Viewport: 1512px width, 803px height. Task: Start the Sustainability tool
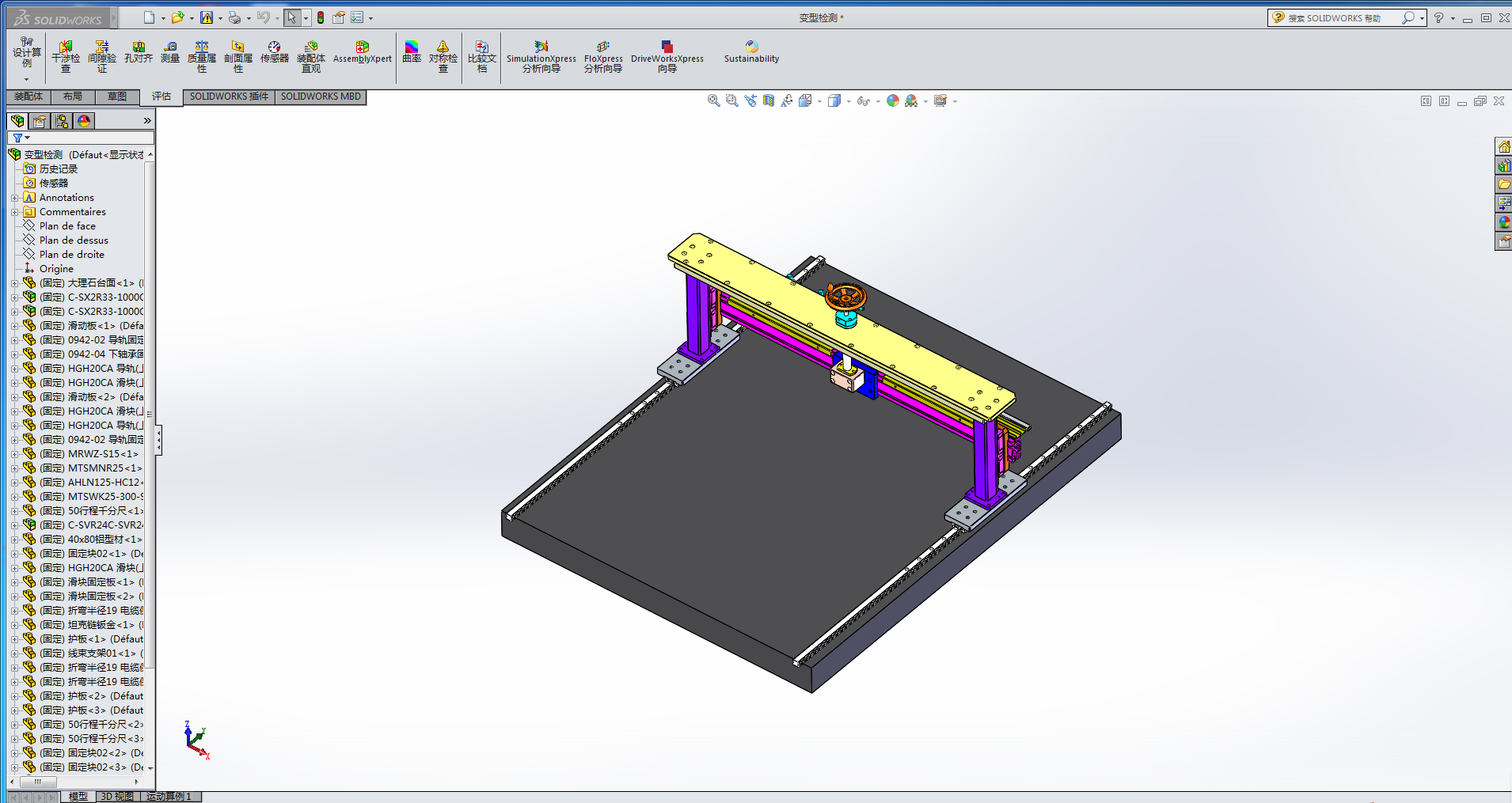click(751, 52)
